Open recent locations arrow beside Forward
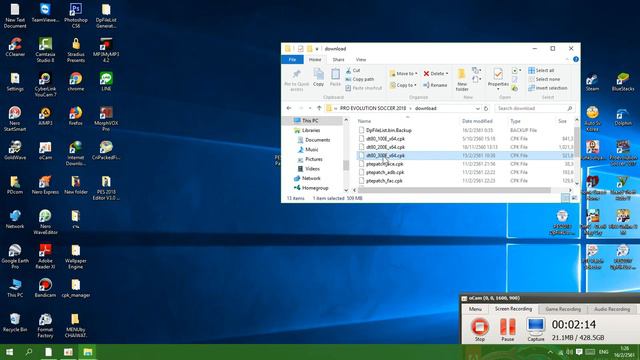640x360 pixels. coord(310,109)
